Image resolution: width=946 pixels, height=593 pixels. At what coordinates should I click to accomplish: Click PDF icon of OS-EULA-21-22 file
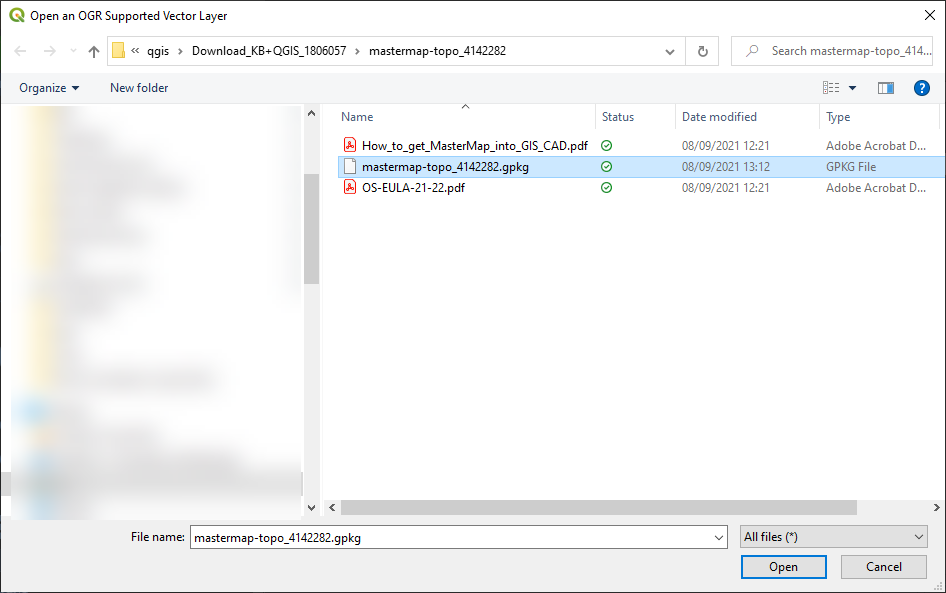click(350, 187)
